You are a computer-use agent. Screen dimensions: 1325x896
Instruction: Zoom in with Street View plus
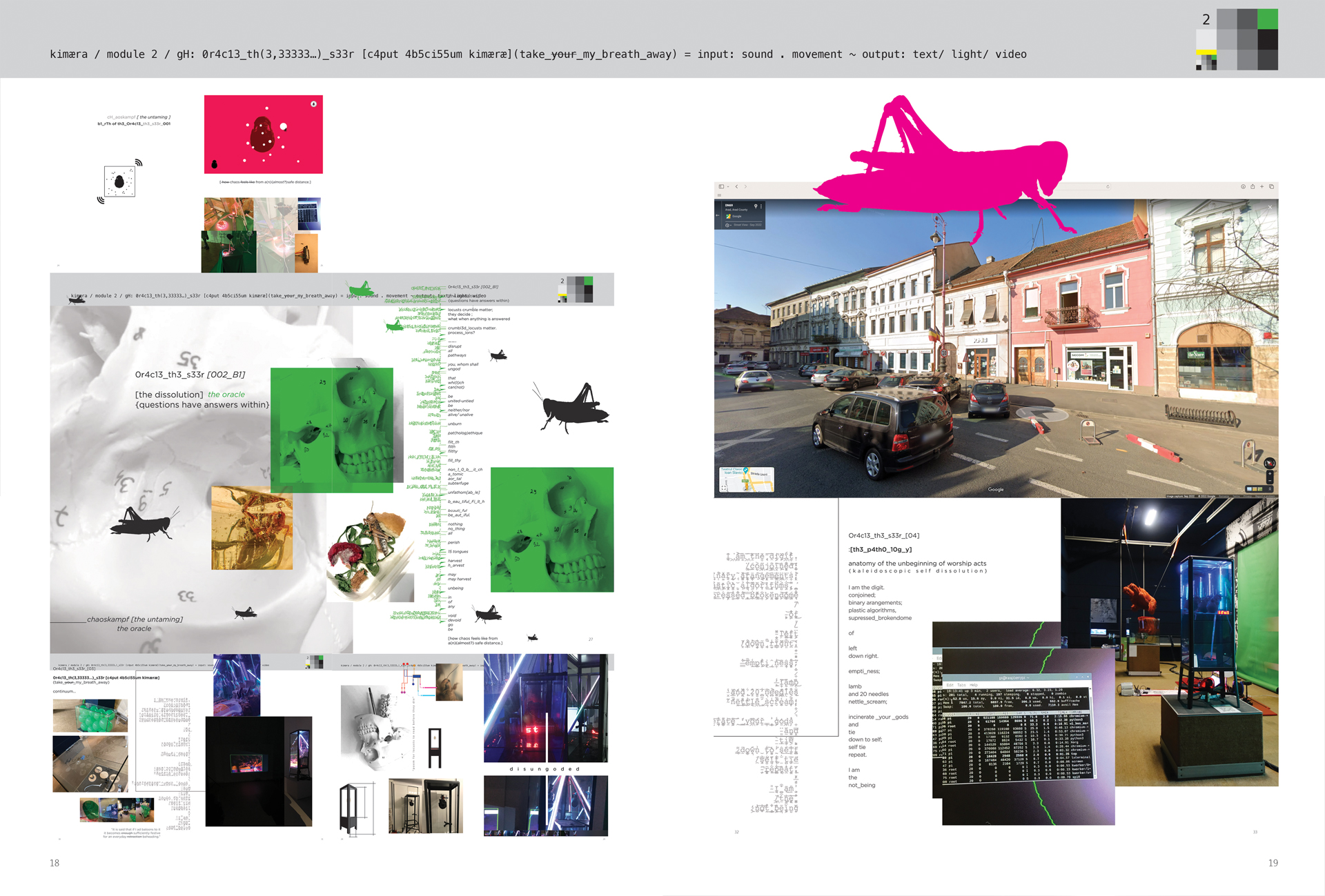click(x=1270, y=474)
